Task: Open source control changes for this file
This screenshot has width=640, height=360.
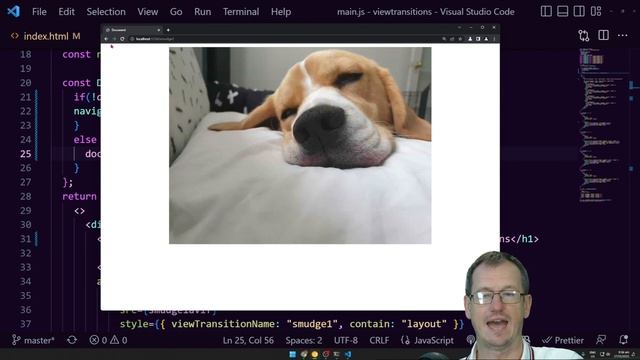Action: pyautogui.click(x=584, y=36)
